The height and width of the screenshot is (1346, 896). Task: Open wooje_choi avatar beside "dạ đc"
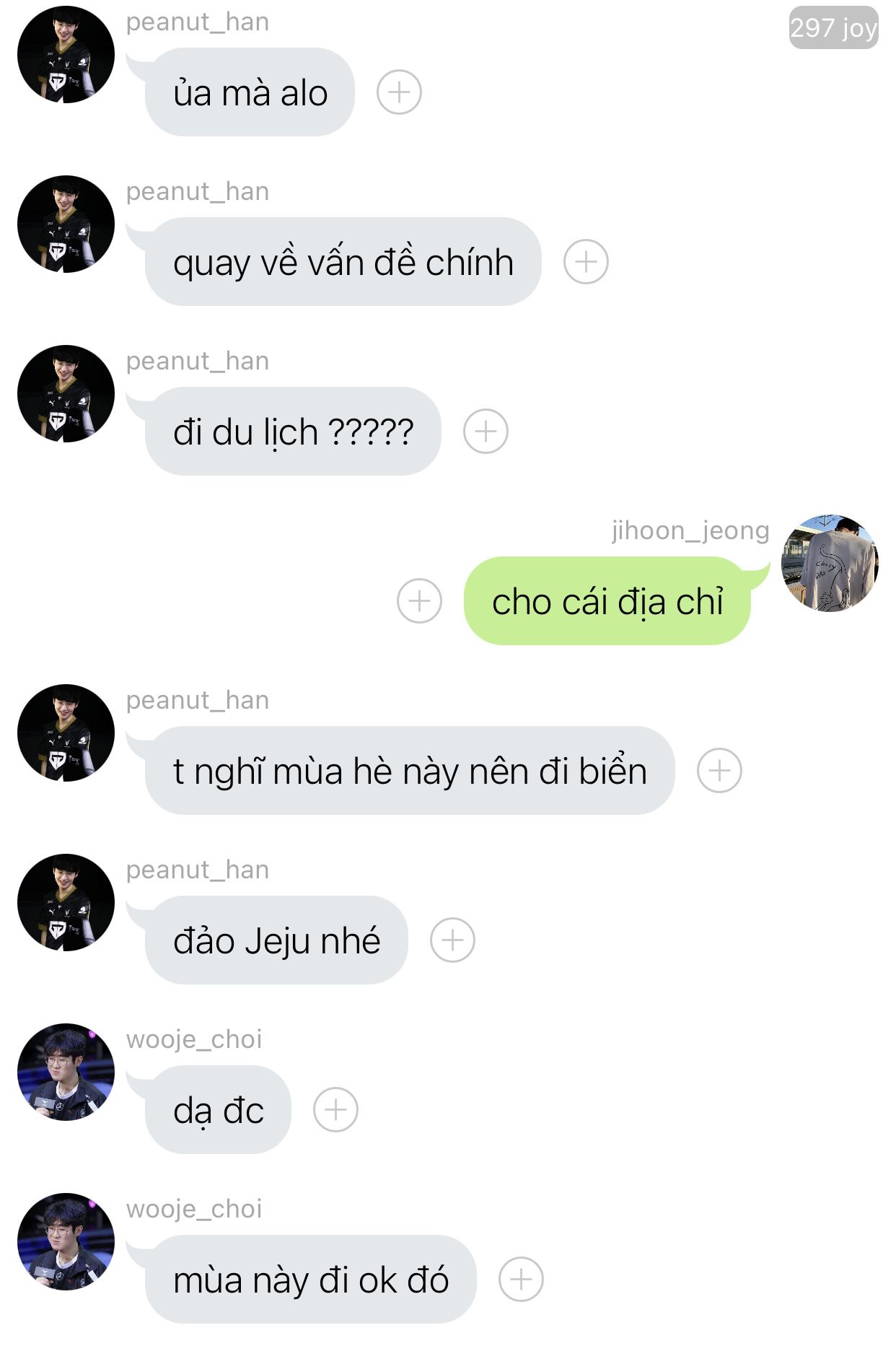click(66, 1072)
